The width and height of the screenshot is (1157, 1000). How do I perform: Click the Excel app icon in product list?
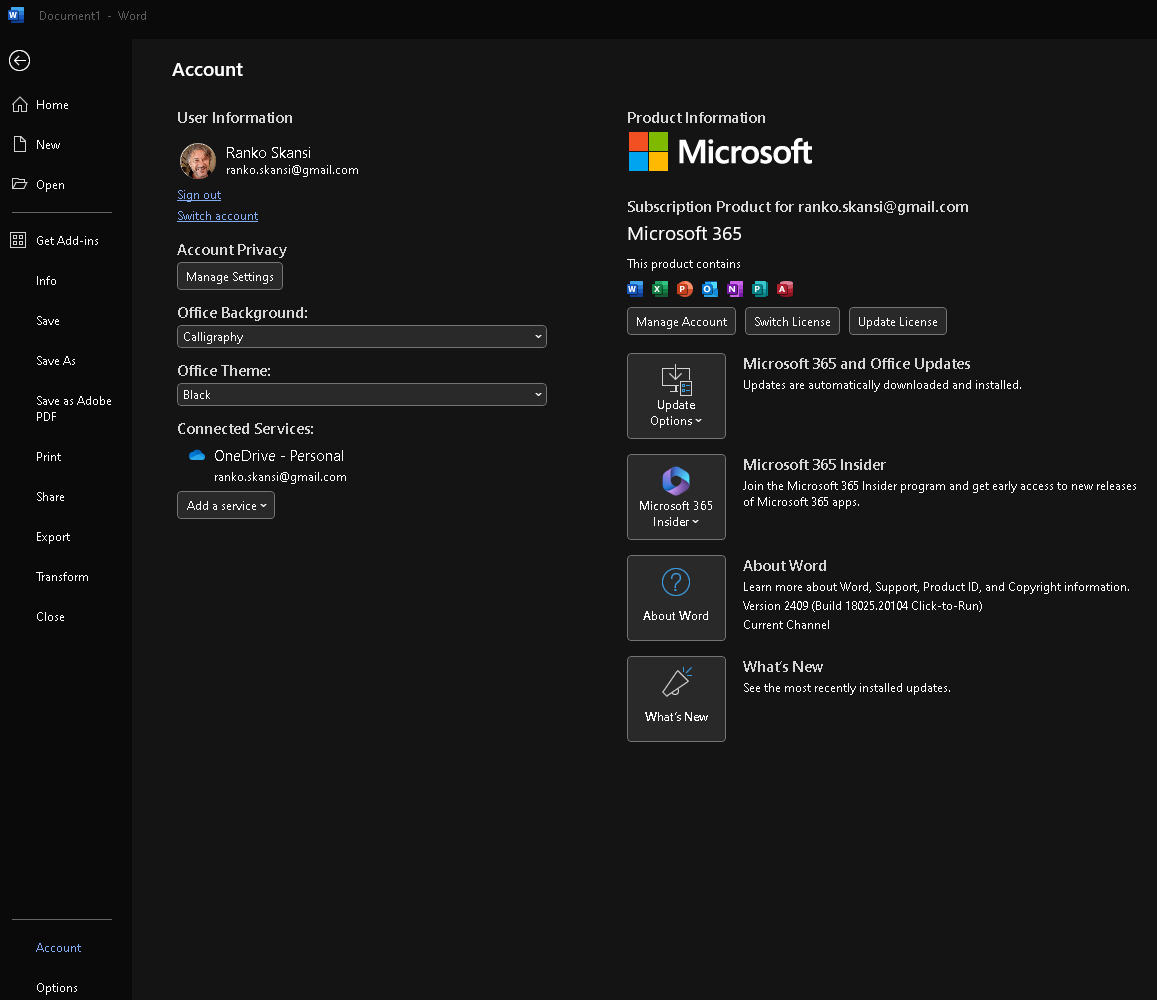pyautogui.click(x=660, y=289)
